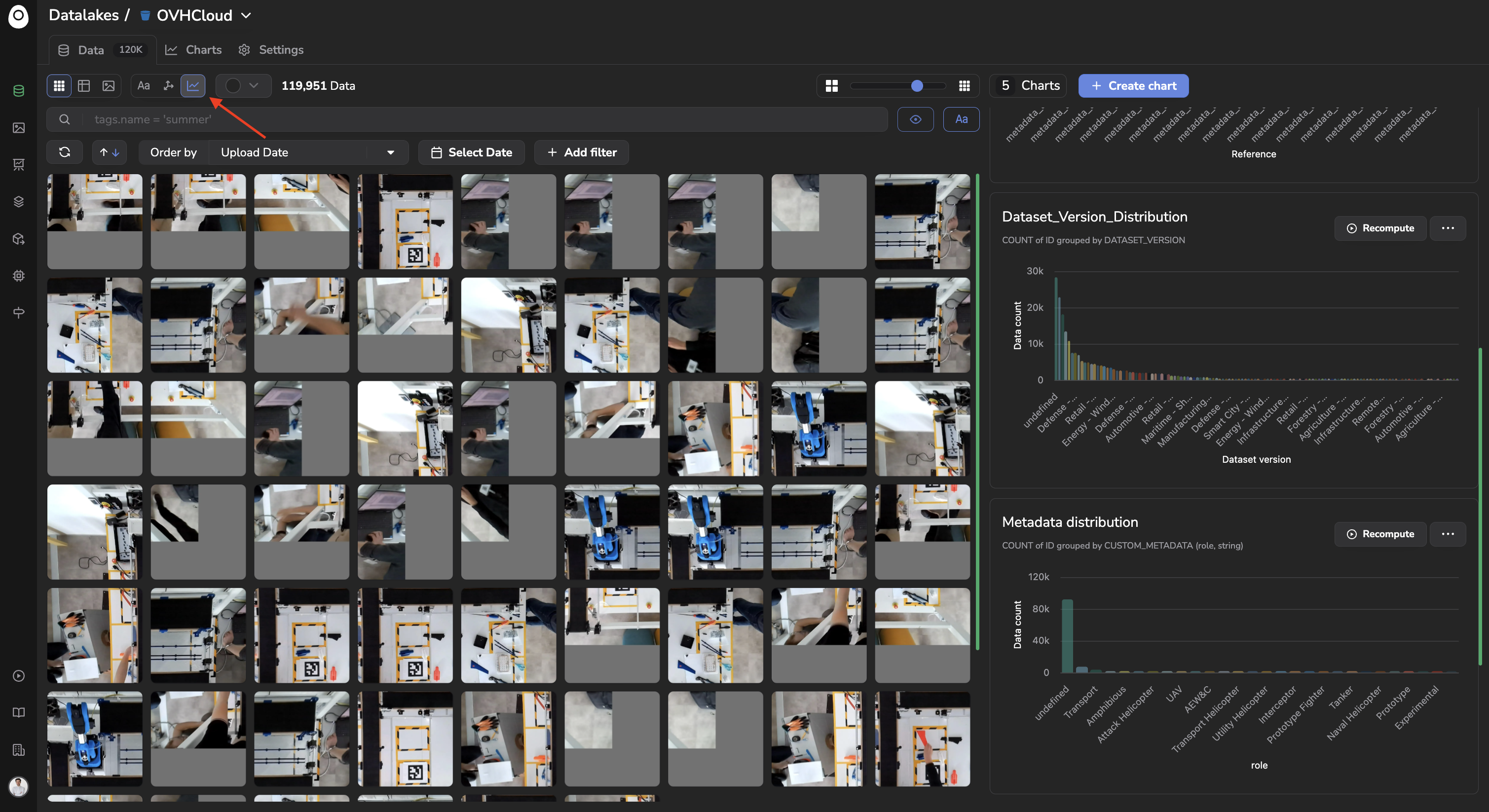The image size is (1489, 812).
Task: Toggle the embeddings graph view icon
Action: 168,85
